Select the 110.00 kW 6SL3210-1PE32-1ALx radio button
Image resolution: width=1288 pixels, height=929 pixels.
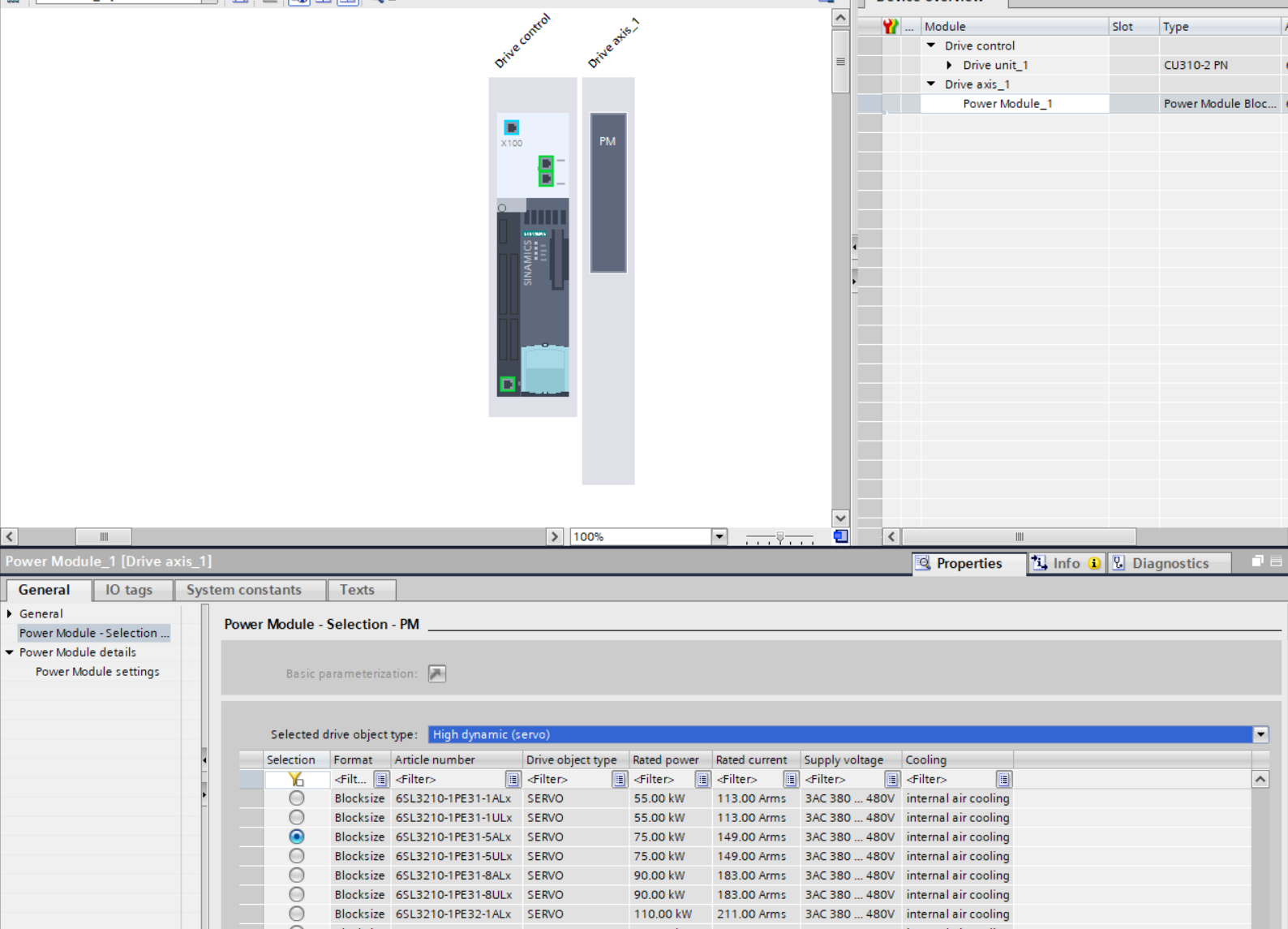(x=297, y=914)
